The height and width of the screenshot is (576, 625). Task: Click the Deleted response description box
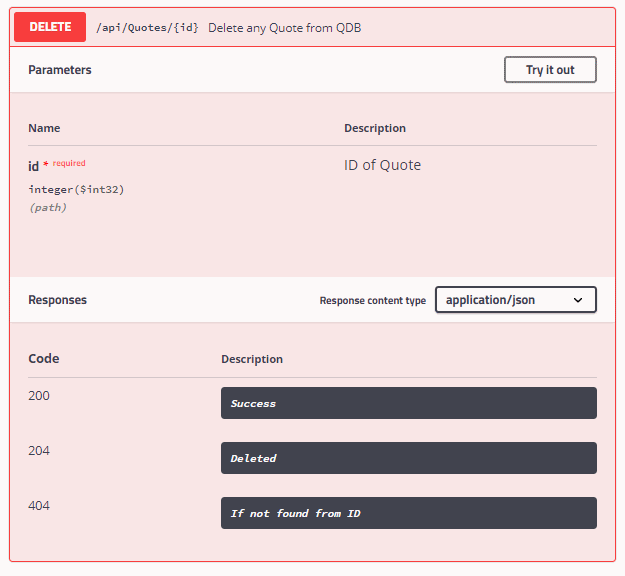408,458
